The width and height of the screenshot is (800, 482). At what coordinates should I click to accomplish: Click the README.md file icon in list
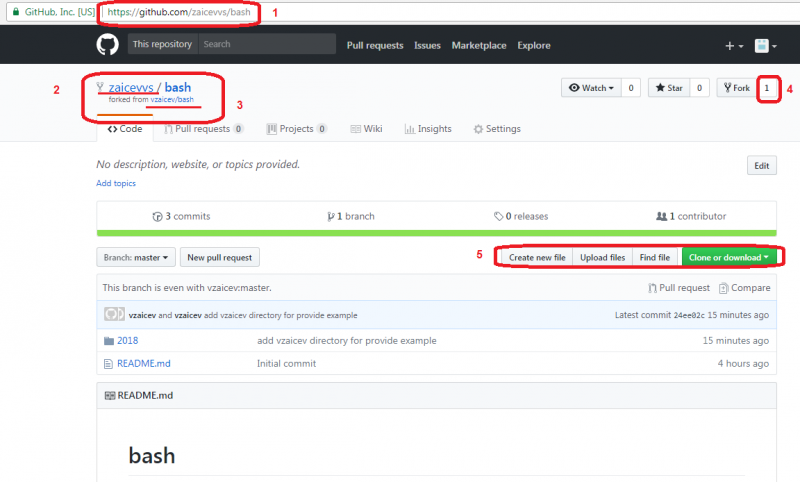pos(108,362)
